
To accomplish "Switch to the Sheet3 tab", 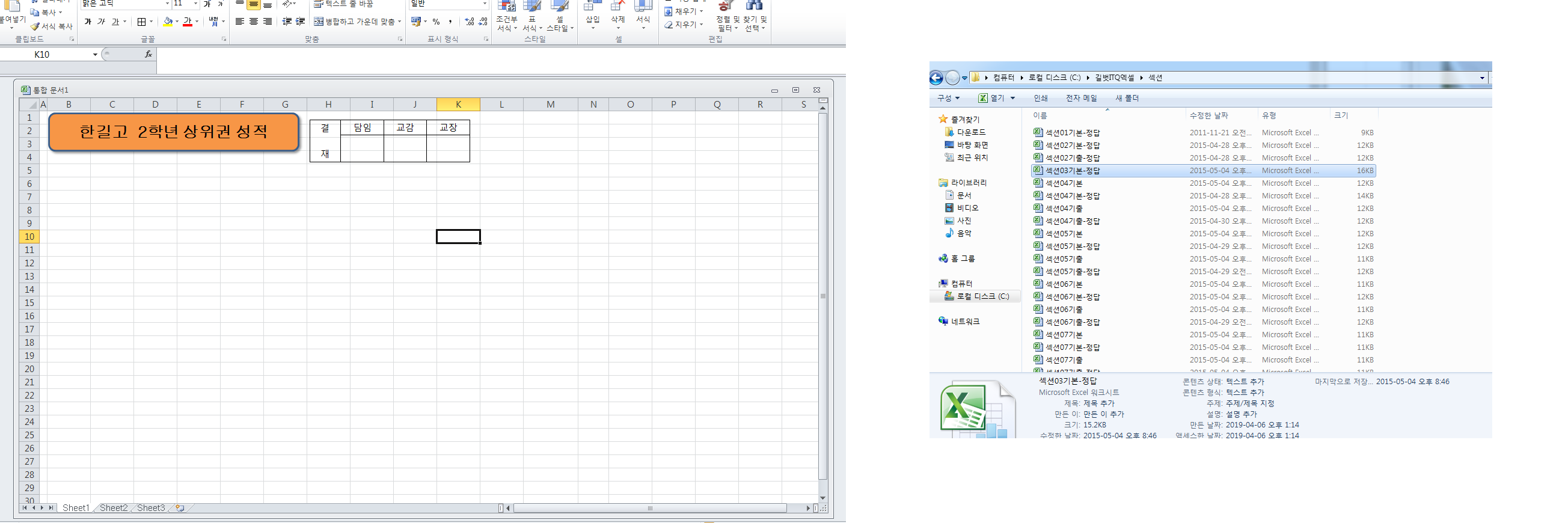I will (x=150, y=508).
